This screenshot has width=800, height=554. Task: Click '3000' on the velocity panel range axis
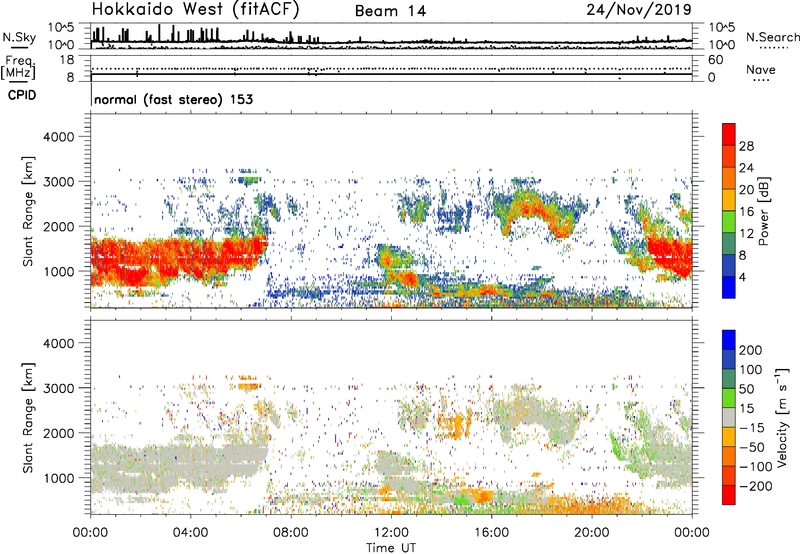coord(58,388)
